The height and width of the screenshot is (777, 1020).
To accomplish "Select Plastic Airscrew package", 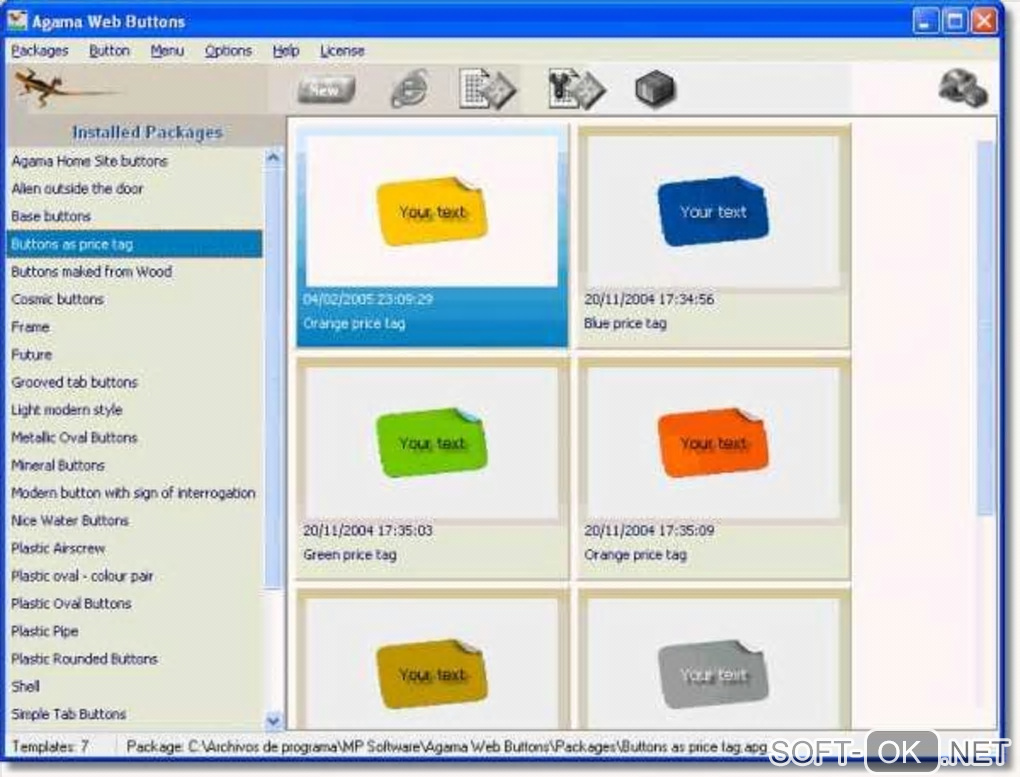I will tap(135, 548).
